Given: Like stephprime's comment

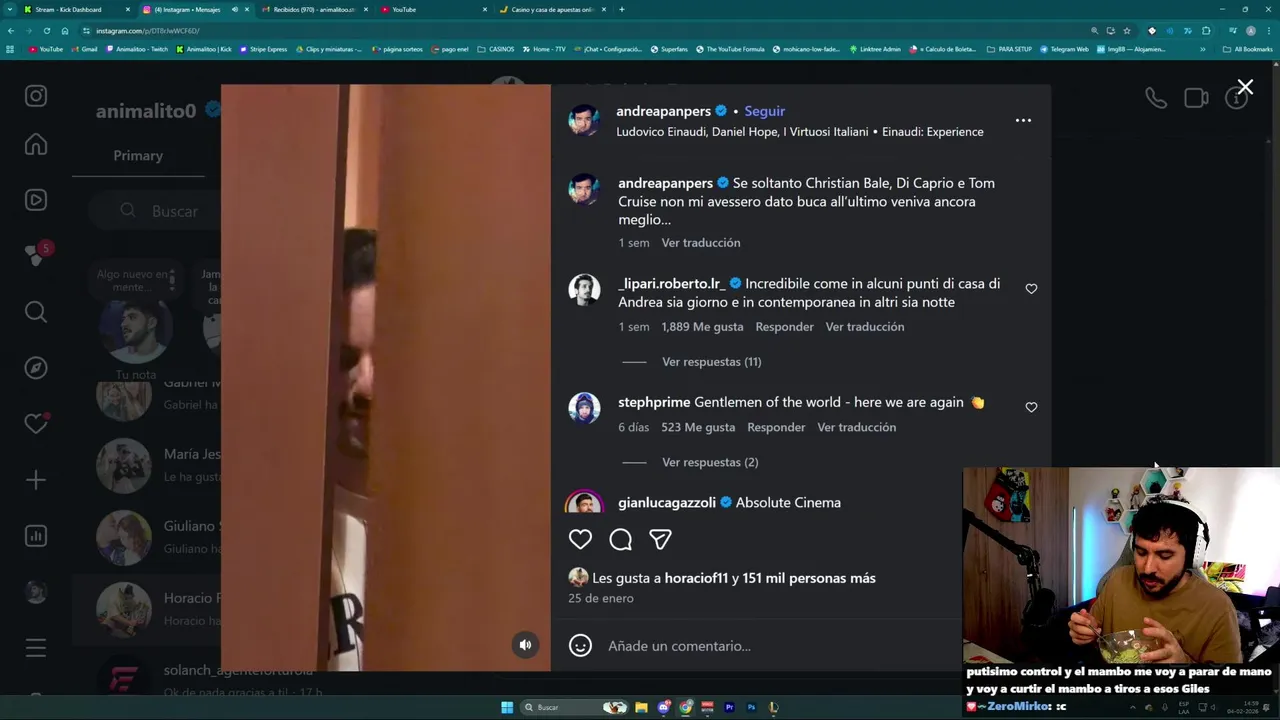Looking at the screenshot, I should (1031, 407).
